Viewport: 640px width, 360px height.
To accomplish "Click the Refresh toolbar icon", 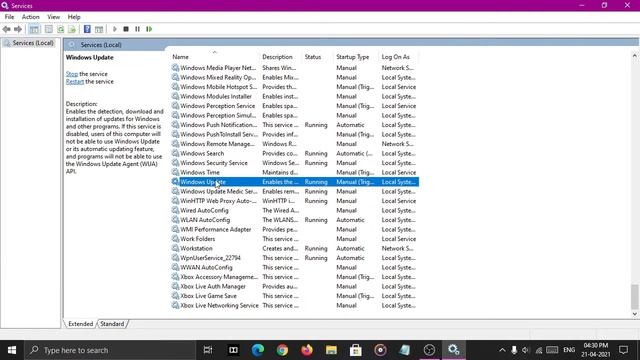I will pyautogui.click(x=60, y=29).
